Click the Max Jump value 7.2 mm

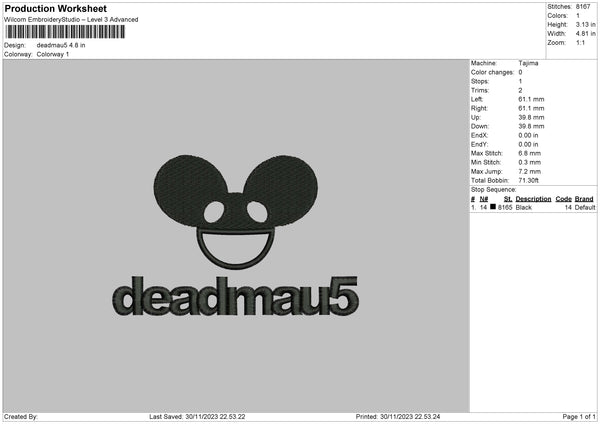530,171
